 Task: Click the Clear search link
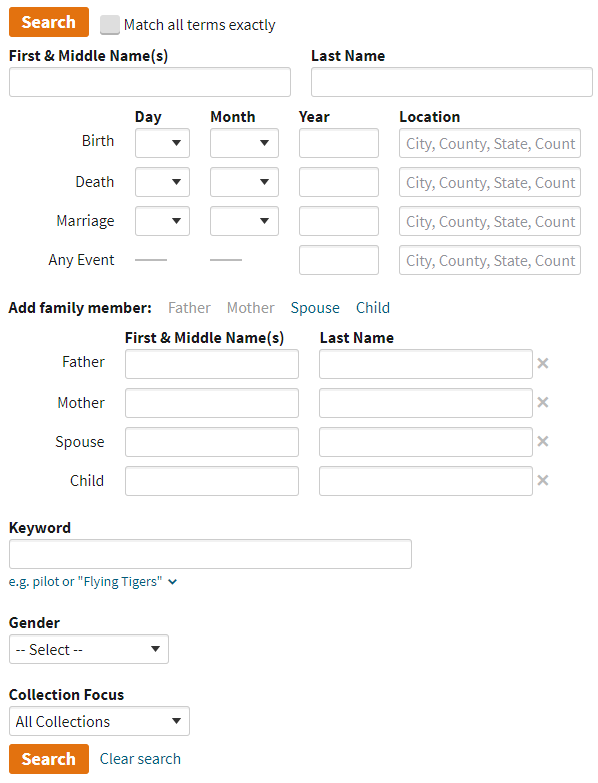click(140, 759)
